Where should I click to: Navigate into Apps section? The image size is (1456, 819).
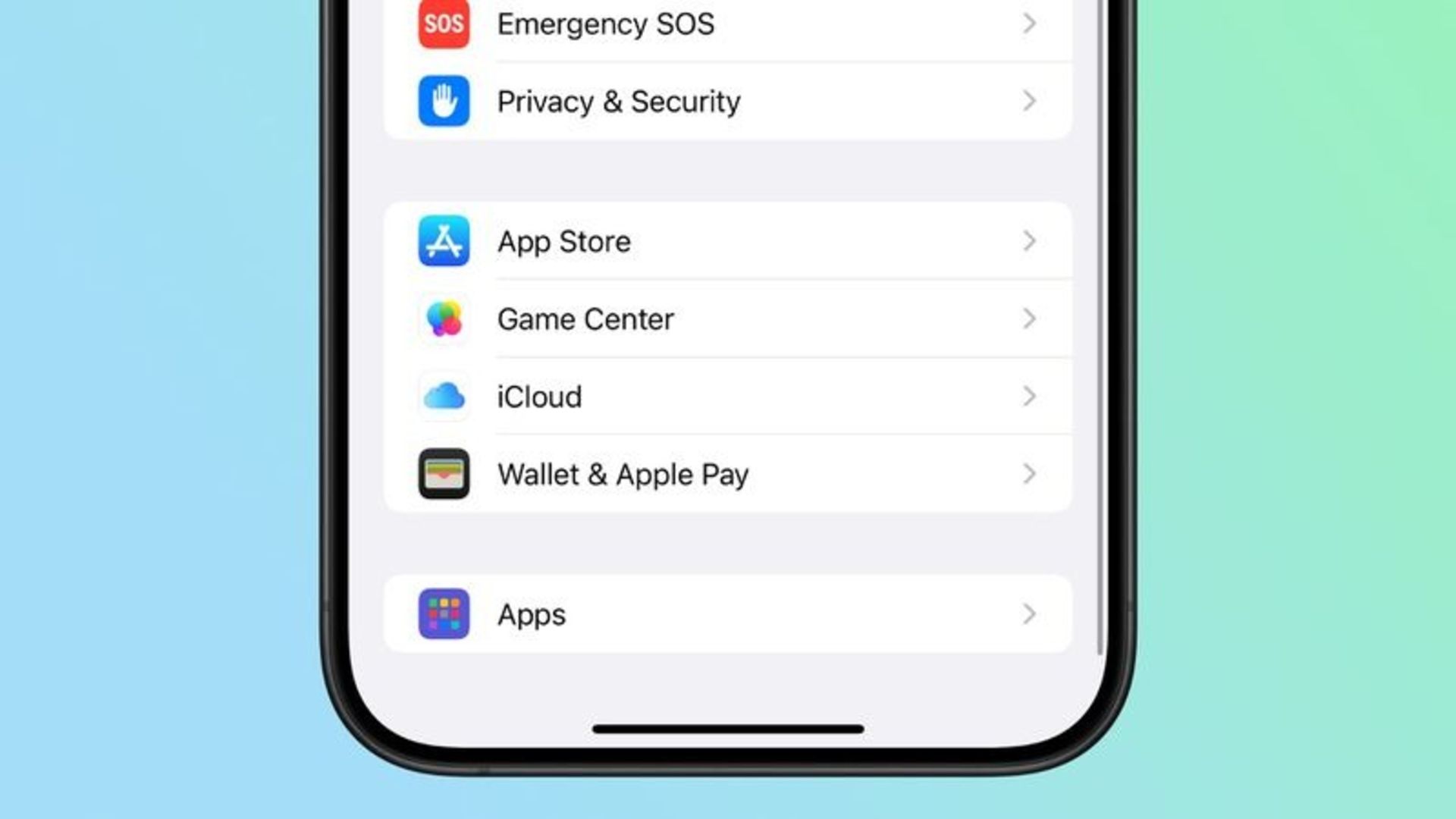pyautogui.click(x=727, y=614)
